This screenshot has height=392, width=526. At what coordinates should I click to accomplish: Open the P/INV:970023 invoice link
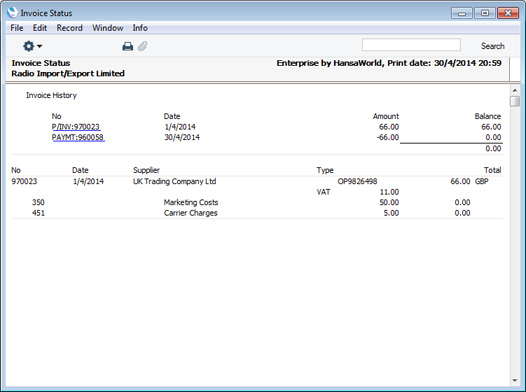76,127
